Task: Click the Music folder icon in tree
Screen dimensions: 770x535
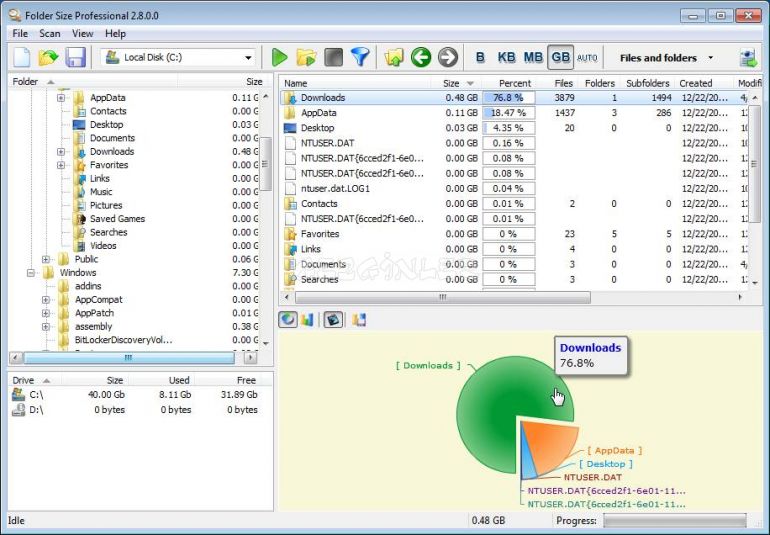Action: [79, 192]
